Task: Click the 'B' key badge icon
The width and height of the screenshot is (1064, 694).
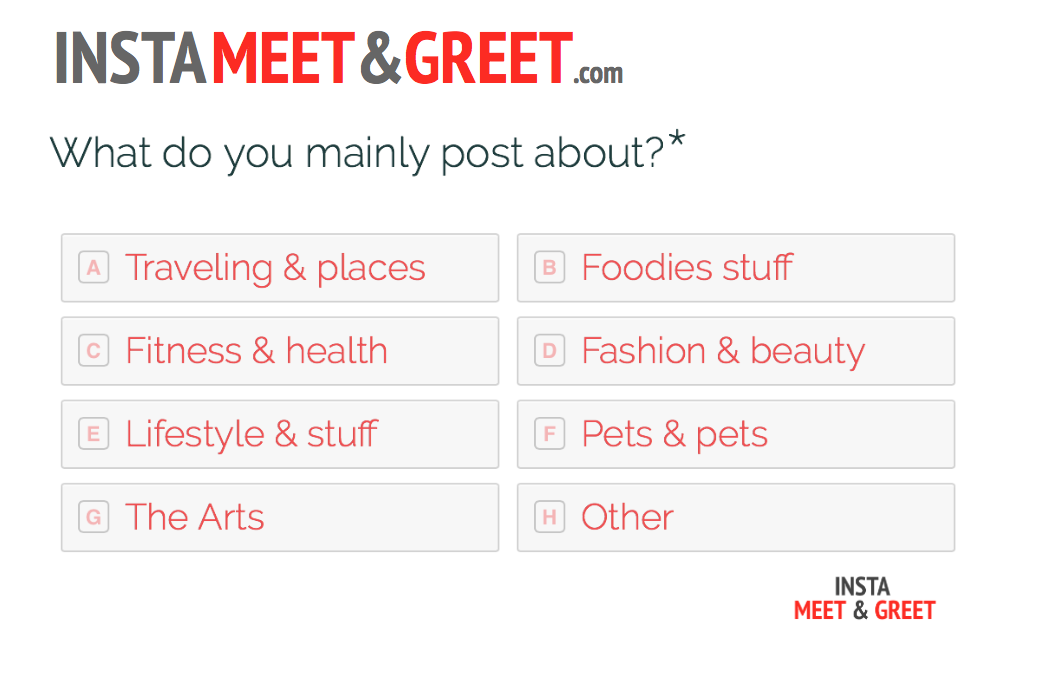Action: [549, 268]
